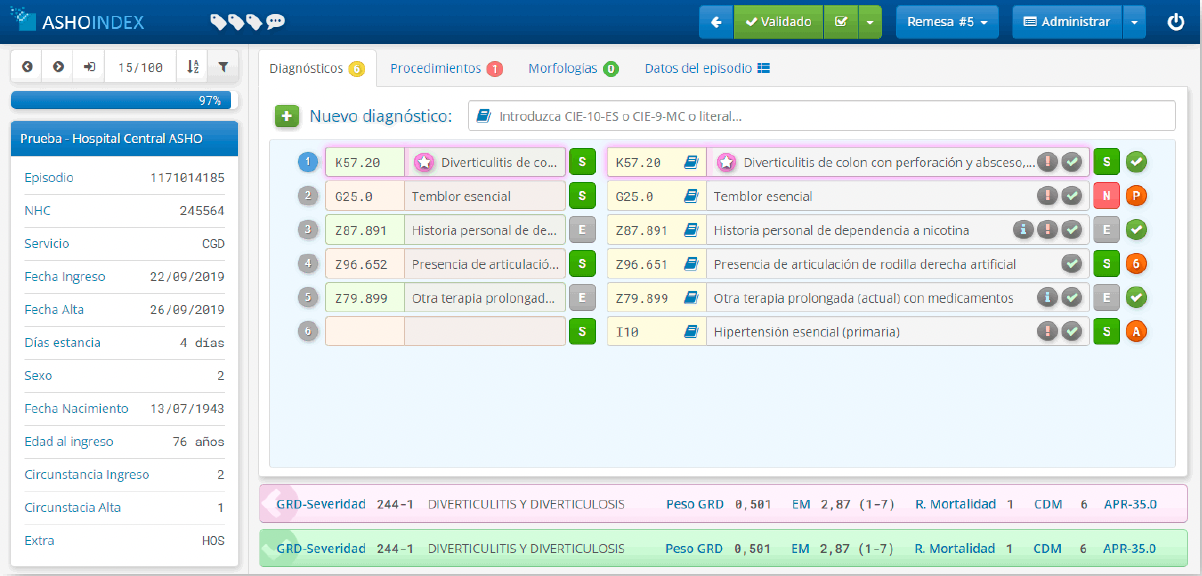The height and width of the screenshot is (576, 1202).
Task: Click book icon next to Z96.651
Action: click(690, 264)
